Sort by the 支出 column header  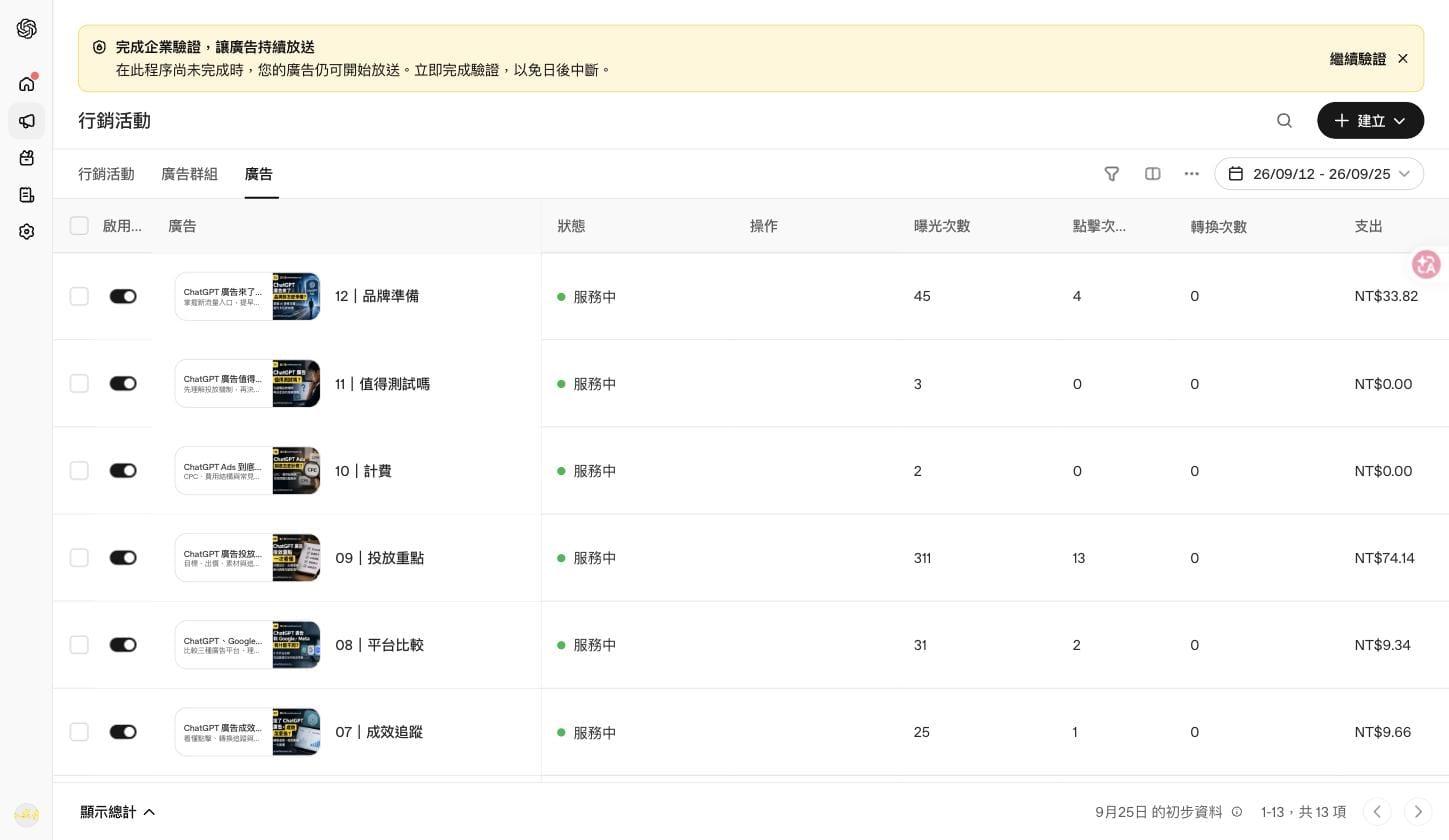[1368, 226]
